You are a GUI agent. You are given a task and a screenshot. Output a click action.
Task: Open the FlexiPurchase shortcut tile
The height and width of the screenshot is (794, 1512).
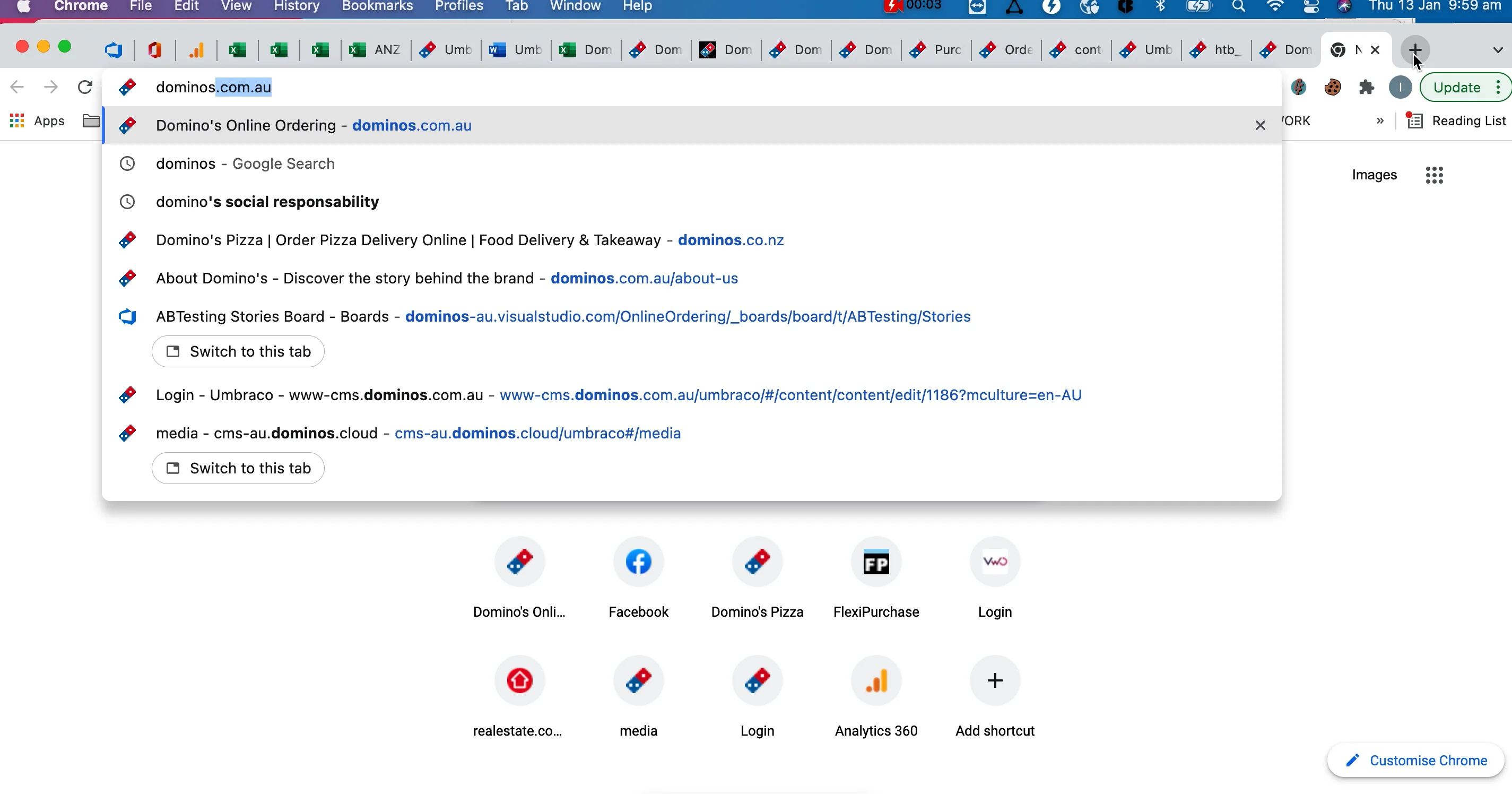point(876,578)
